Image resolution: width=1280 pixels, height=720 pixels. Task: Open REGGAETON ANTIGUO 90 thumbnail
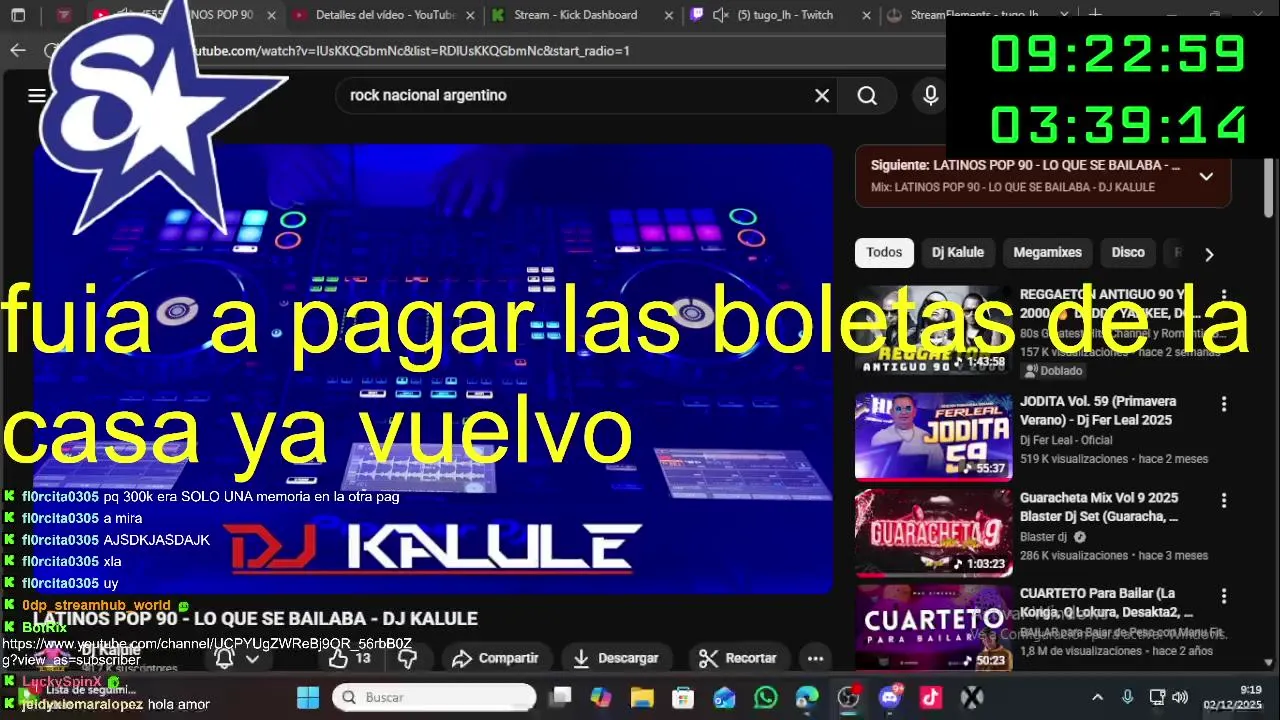933,330
